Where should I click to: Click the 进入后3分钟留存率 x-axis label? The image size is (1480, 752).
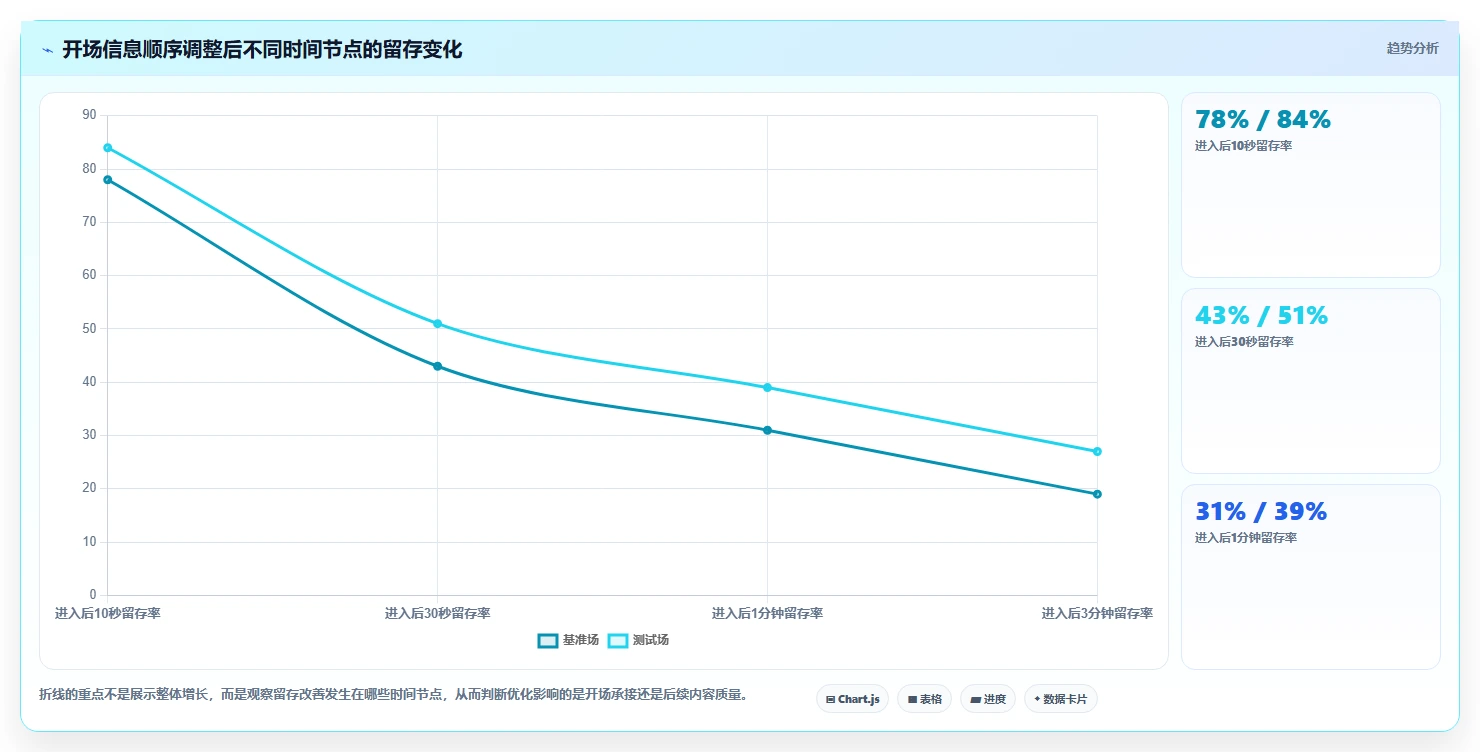(1097, 613)
